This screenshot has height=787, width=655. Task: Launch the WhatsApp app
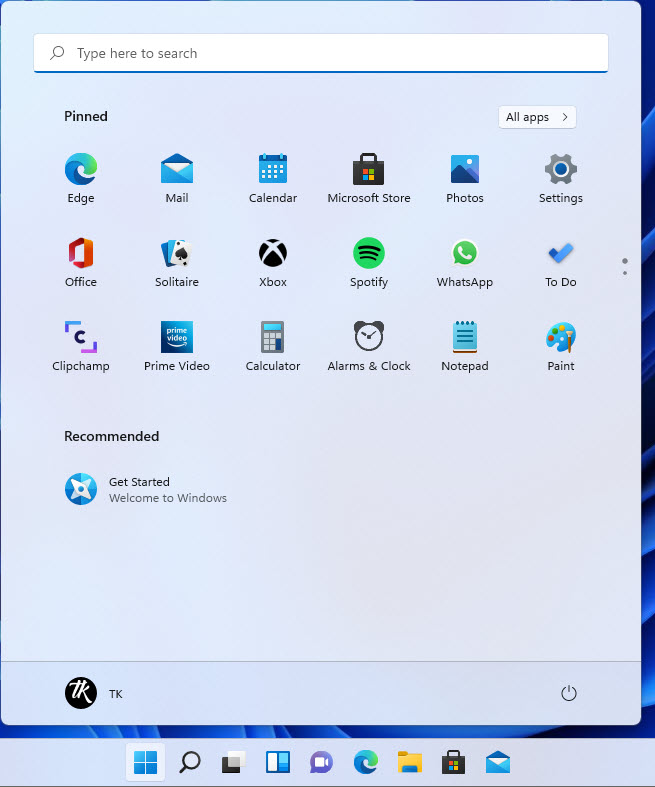pos(465,262)
